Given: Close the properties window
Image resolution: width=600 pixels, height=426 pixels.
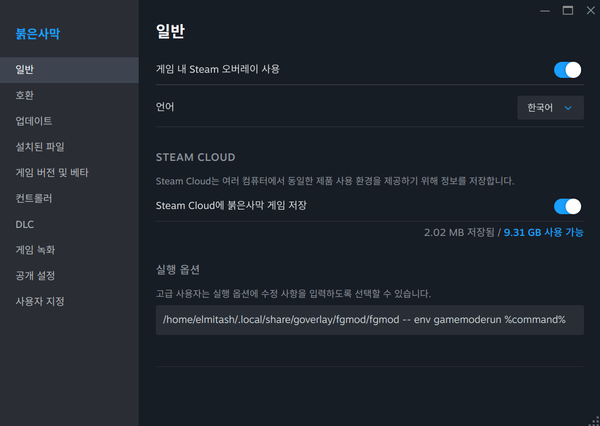Looking at the screenshot, I should coord(591,11).
